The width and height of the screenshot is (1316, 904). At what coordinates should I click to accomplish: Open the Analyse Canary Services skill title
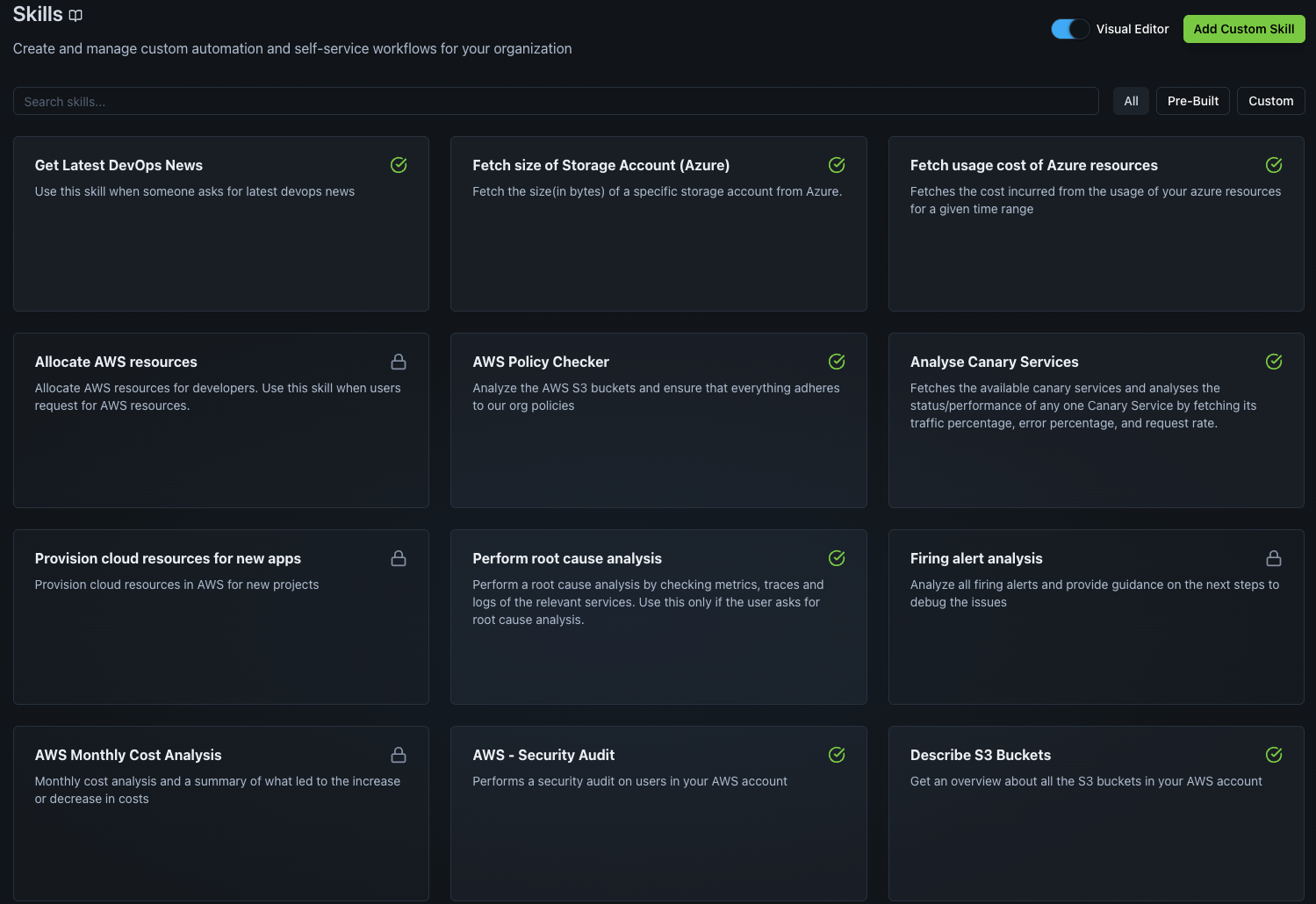pos(994,362)
